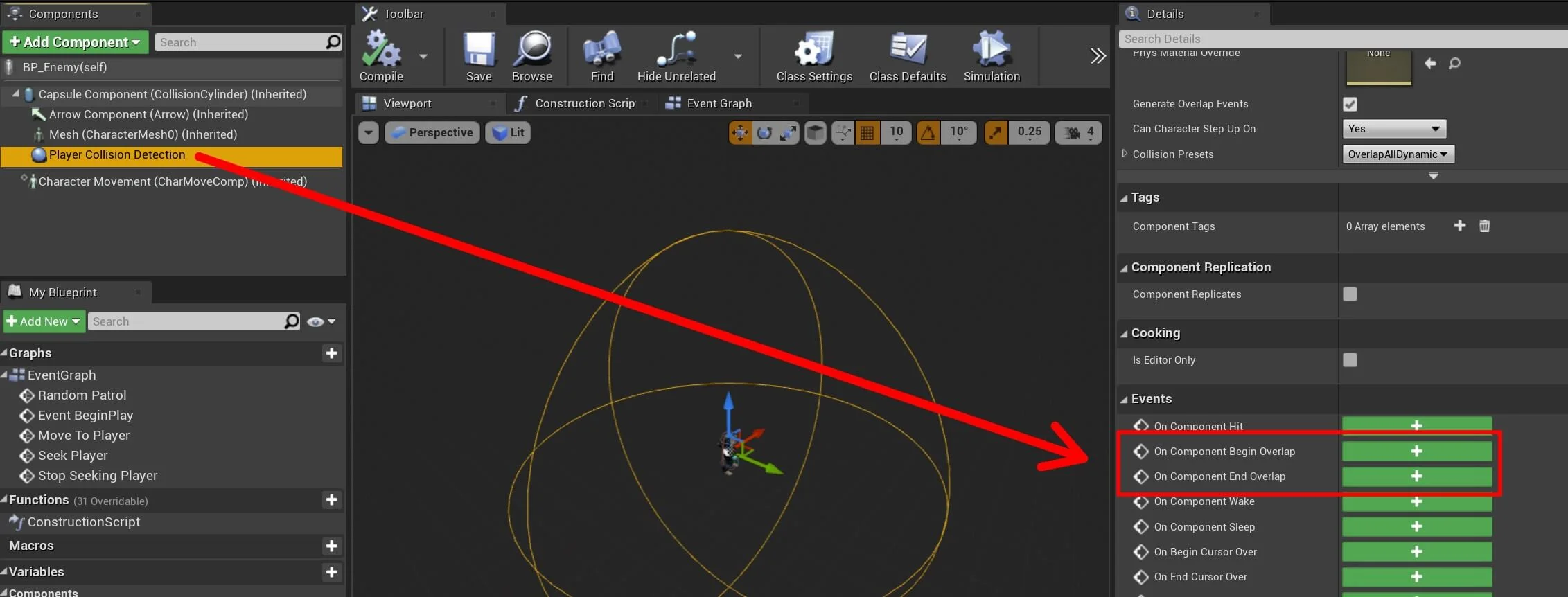The image size is (1568, 597).
Task: Select translate gizmo tool
Action: pos(740,132)
